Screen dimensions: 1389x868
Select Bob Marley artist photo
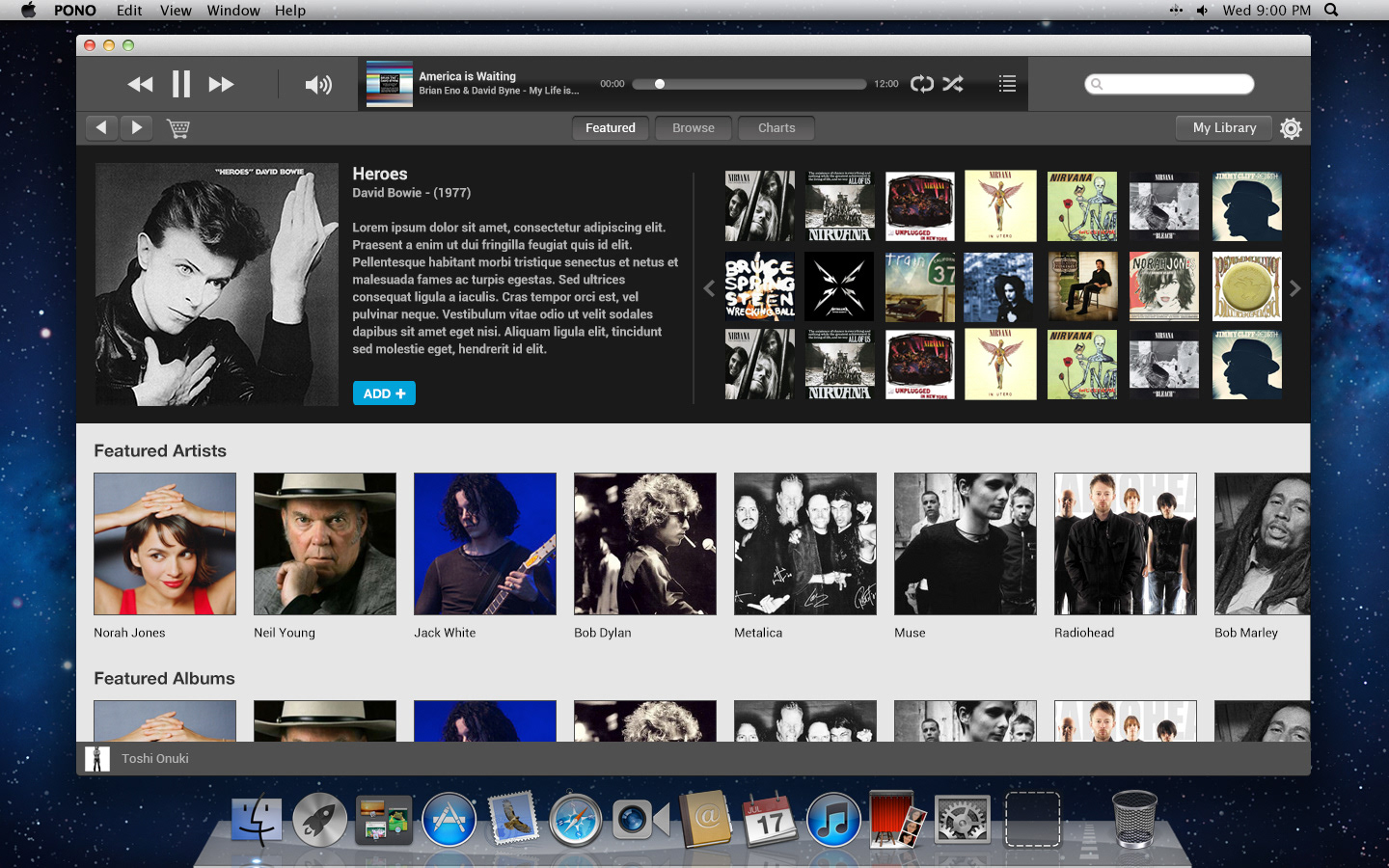pos(1263,544)
